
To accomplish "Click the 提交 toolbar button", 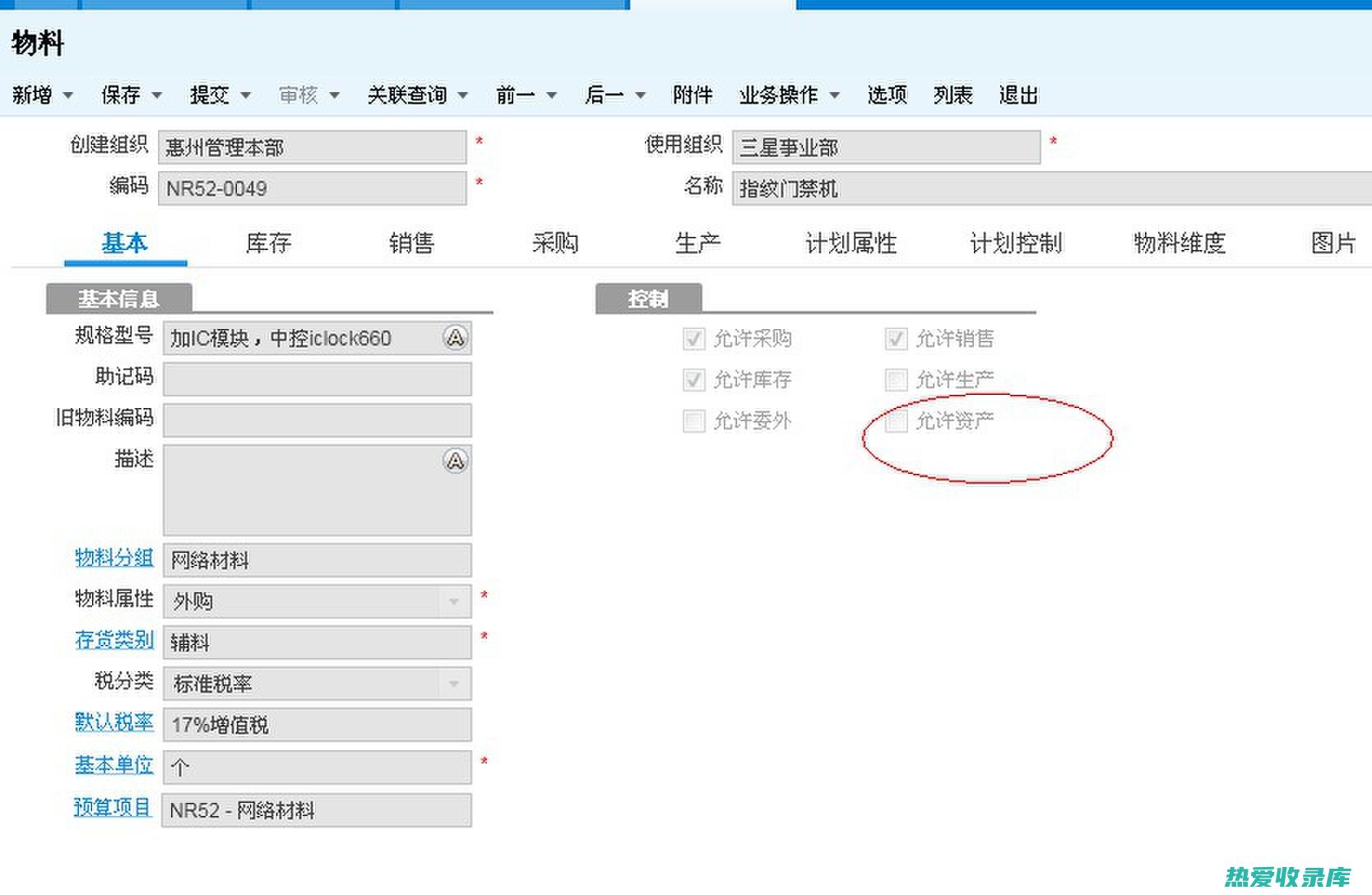I will (x=210, y=95).
